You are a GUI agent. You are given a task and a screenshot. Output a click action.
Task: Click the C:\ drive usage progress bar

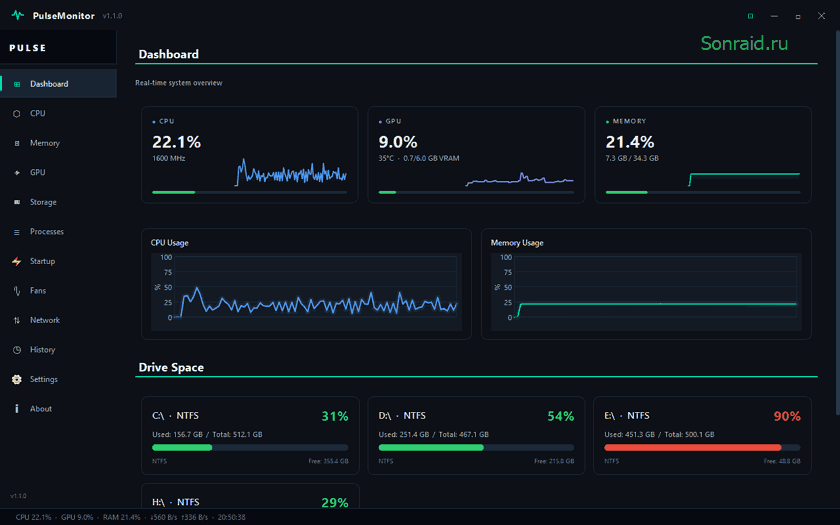[250, 447]
